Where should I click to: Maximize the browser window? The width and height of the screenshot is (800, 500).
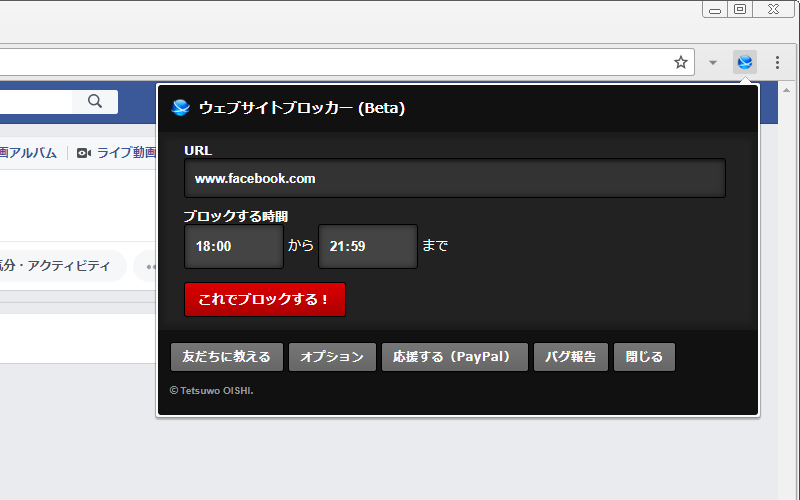(x=740, y=9)
